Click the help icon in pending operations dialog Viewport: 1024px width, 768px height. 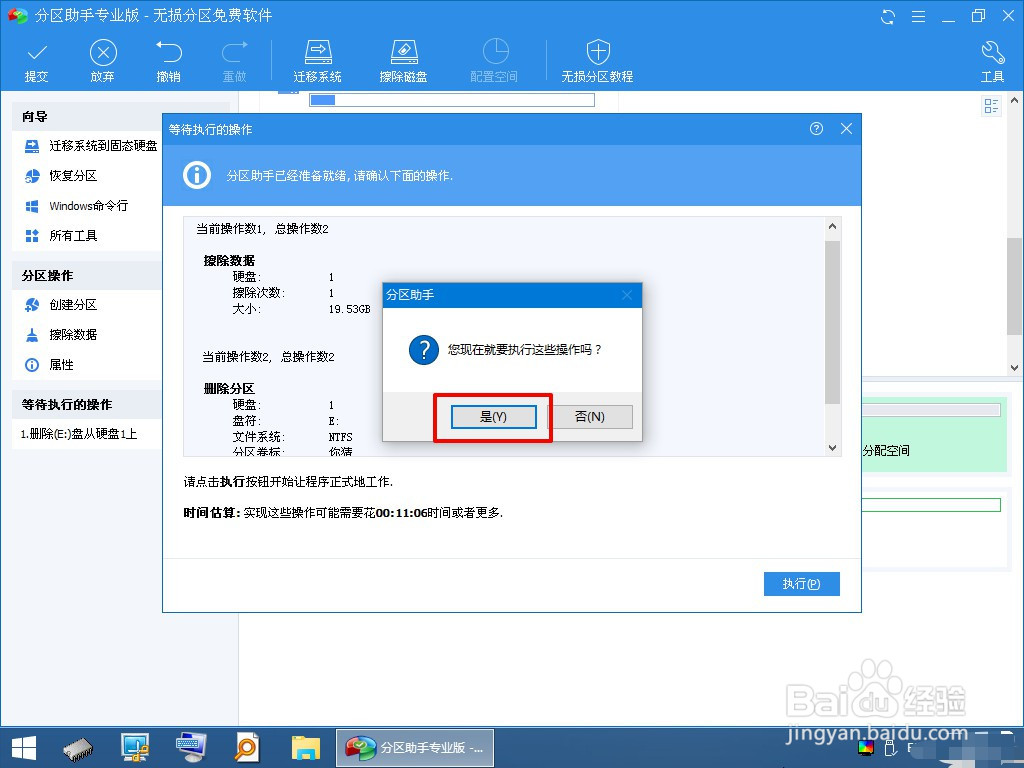tap(816, 129)
